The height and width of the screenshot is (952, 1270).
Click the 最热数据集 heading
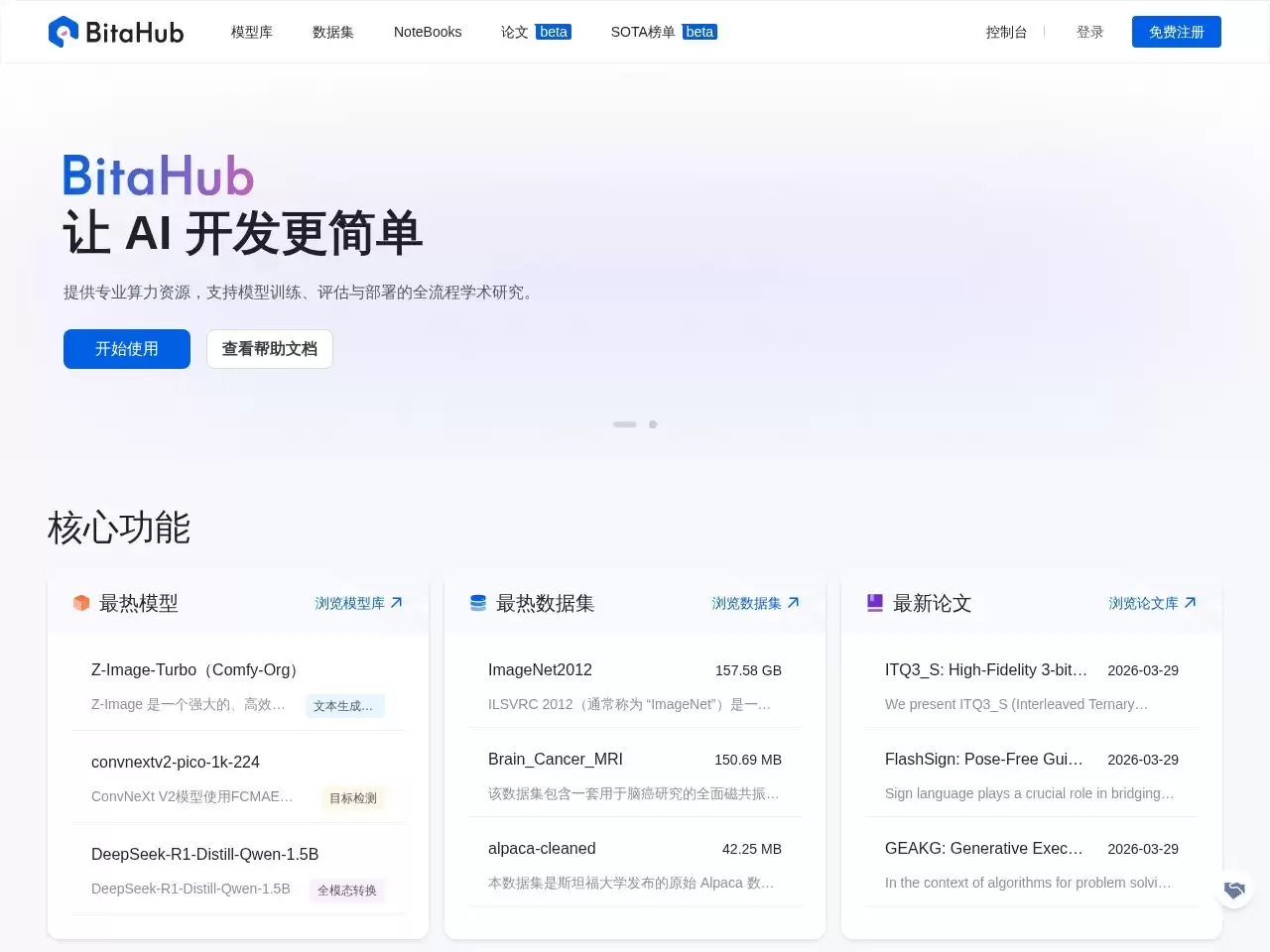pos(546,603)
